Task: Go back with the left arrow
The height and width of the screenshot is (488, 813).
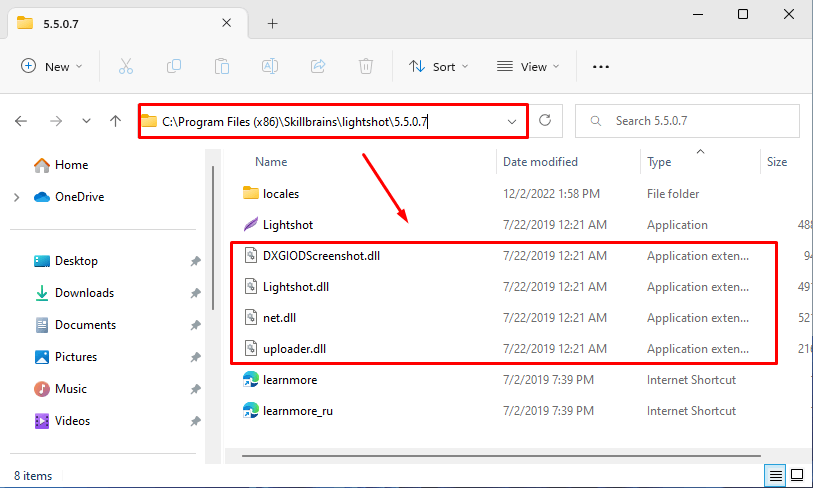Action: 21,121
